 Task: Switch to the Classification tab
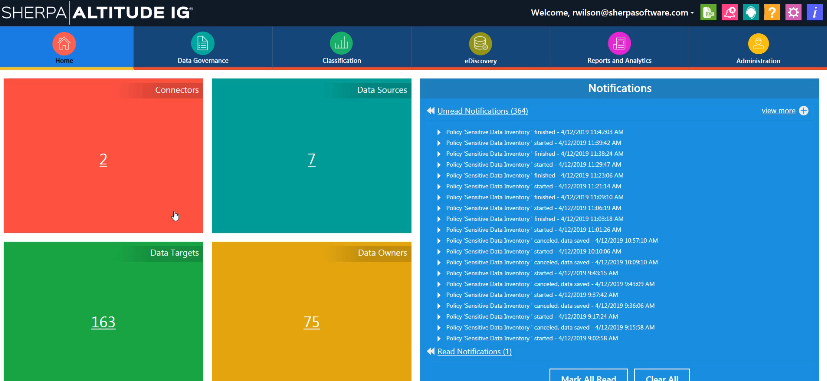click(x=342, y=47)
